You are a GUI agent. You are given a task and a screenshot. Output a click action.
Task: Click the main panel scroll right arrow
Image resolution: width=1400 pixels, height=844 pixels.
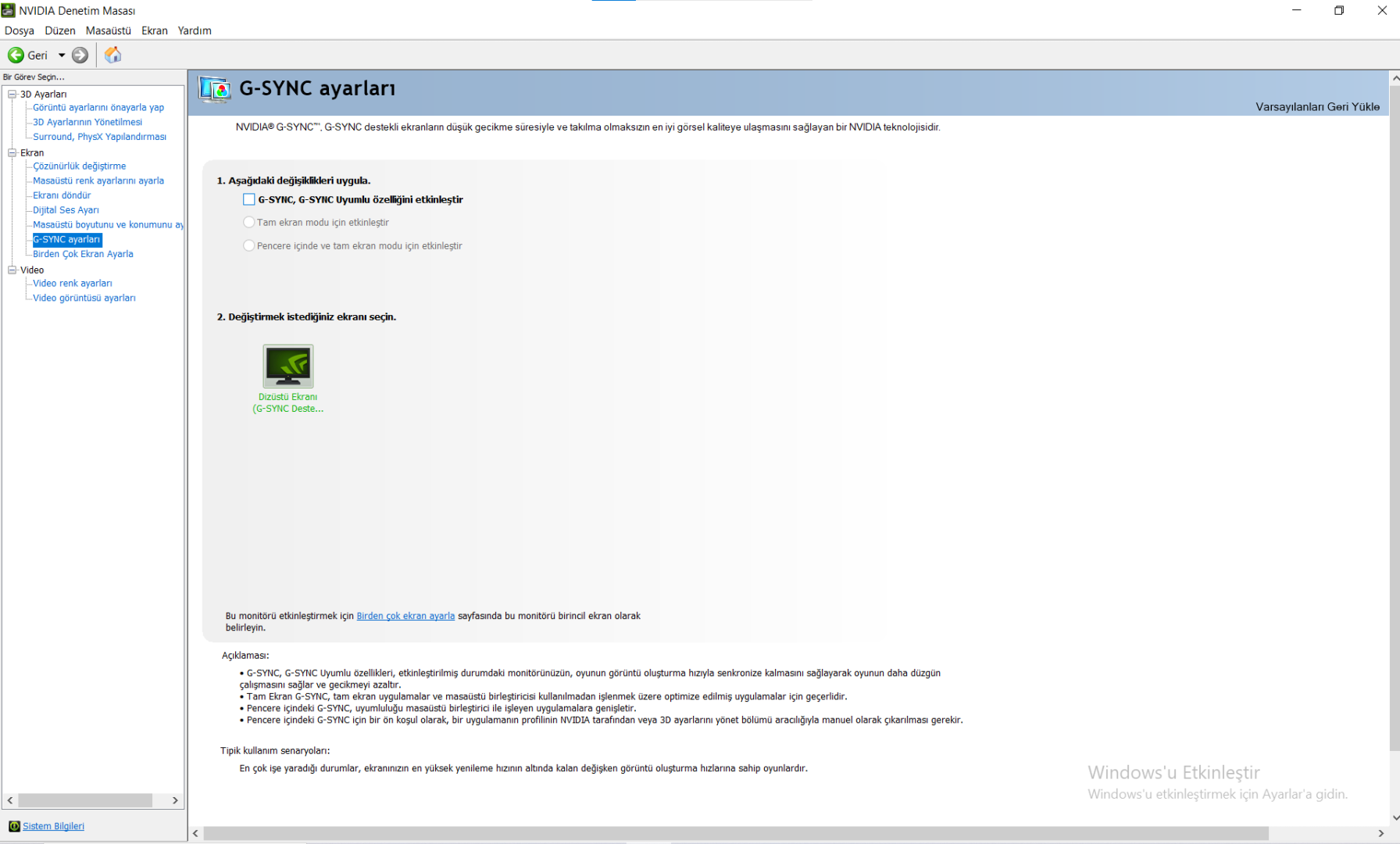[1381, 834]
